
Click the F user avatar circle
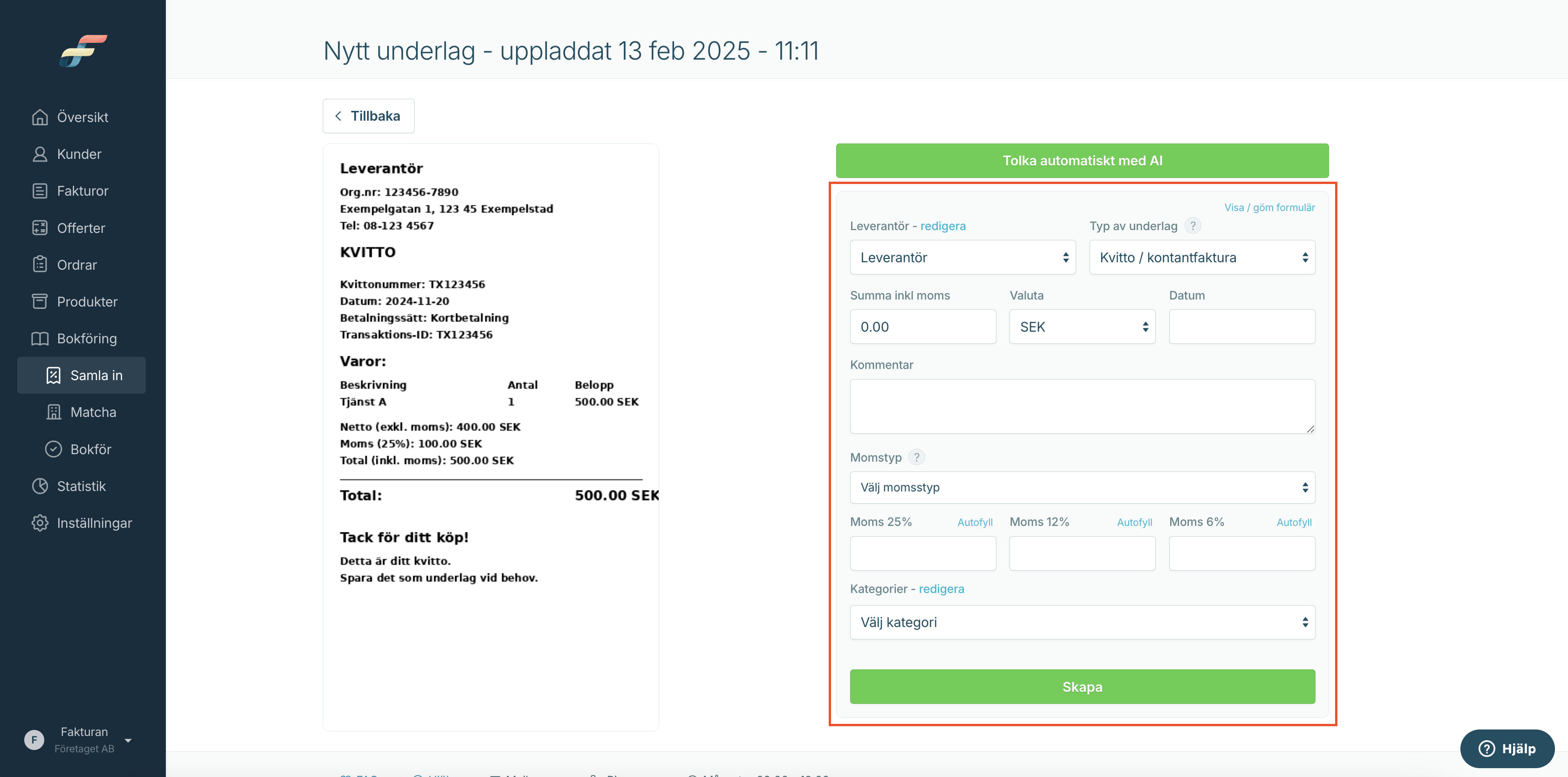[34, 740]
